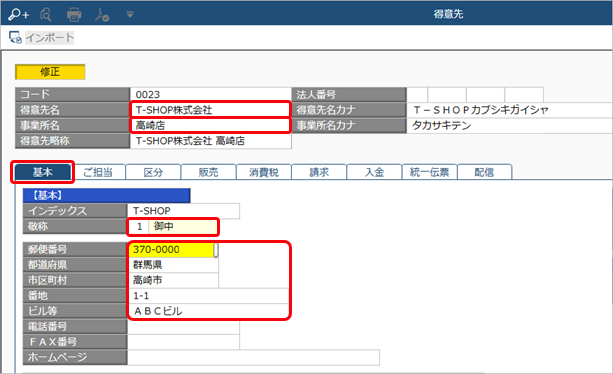613x374 pixels.
Task: Click the 得意先略称 field
Action: tap(210, 141)
